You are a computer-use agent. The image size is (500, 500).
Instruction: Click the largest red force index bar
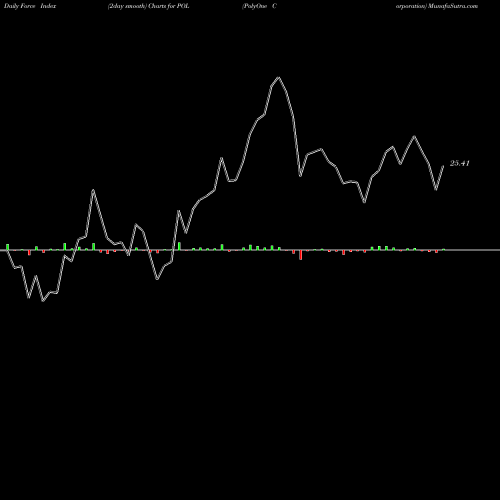pyautogui.click(x=301, y=255)
